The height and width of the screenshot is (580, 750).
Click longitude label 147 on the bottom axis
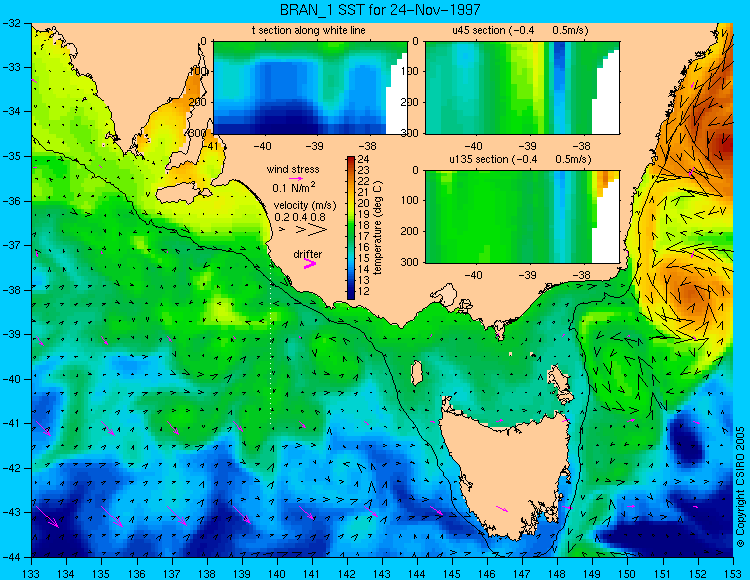click(x=522, y=573)
